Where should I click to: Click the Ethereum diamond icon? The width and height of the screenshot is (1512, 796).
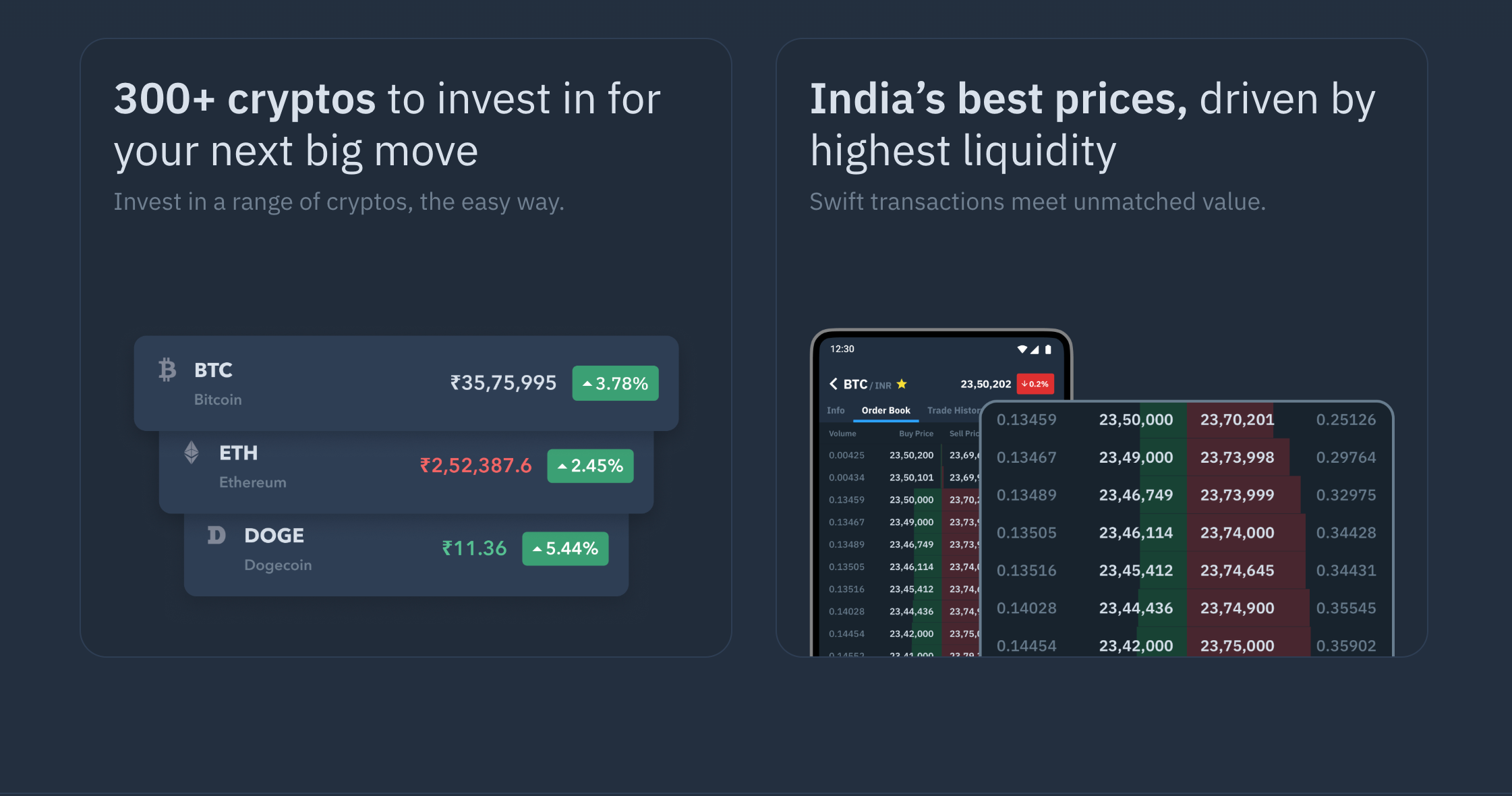tap(192, 452)
